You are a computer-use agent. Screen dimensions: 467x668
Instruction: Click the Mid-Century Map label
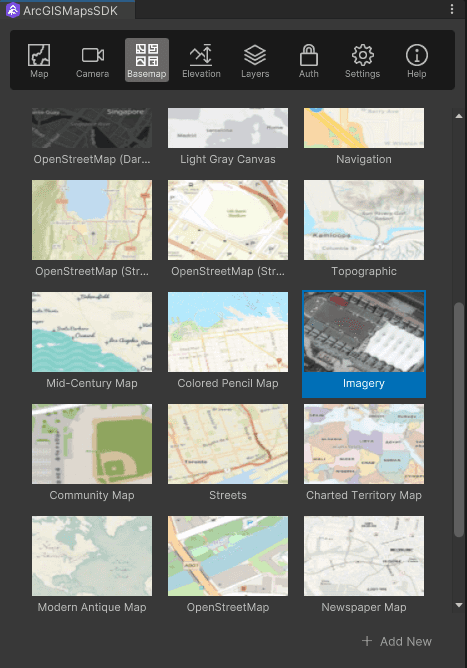92,383
